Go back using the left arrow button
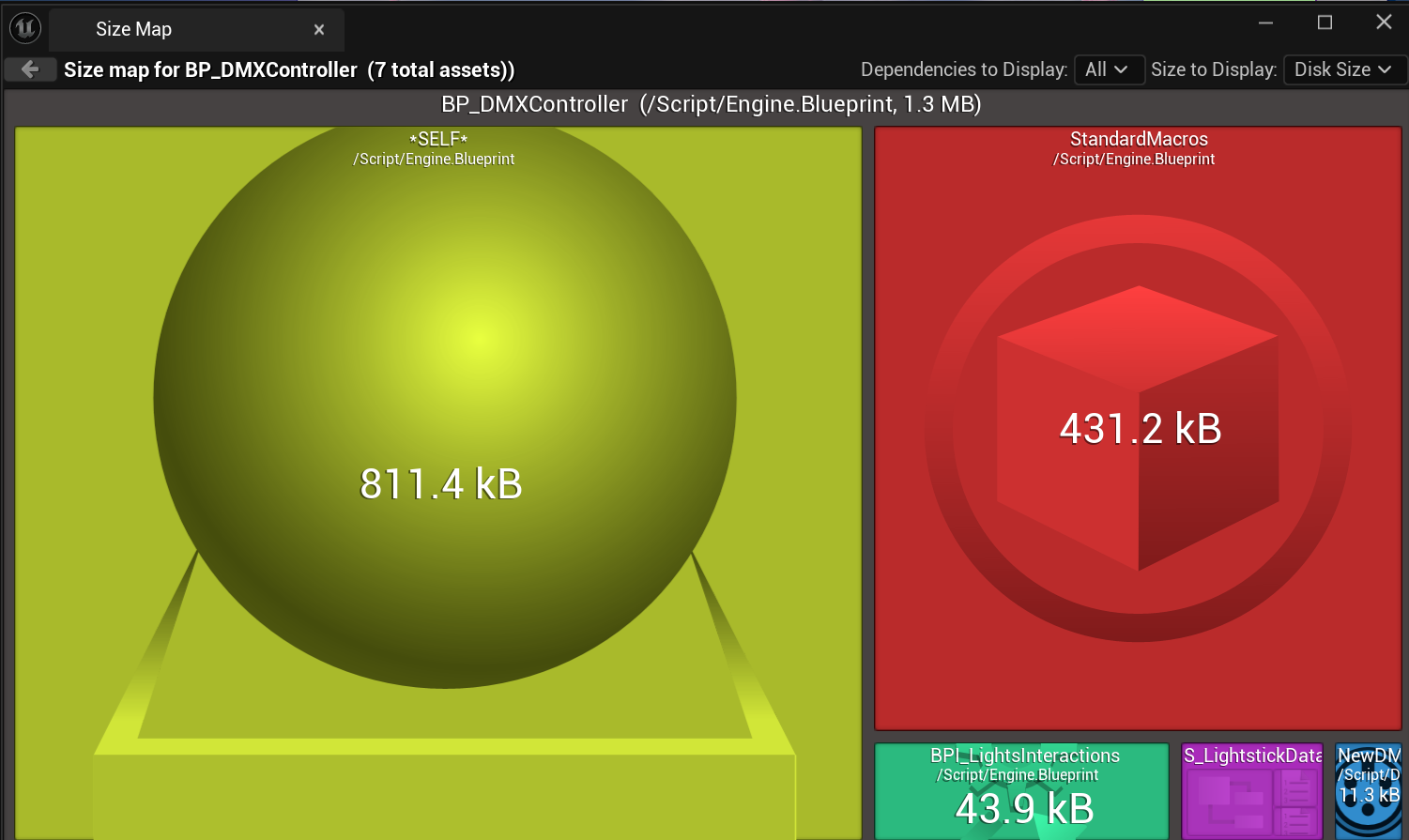1409x840 pixels. (30, 69)
